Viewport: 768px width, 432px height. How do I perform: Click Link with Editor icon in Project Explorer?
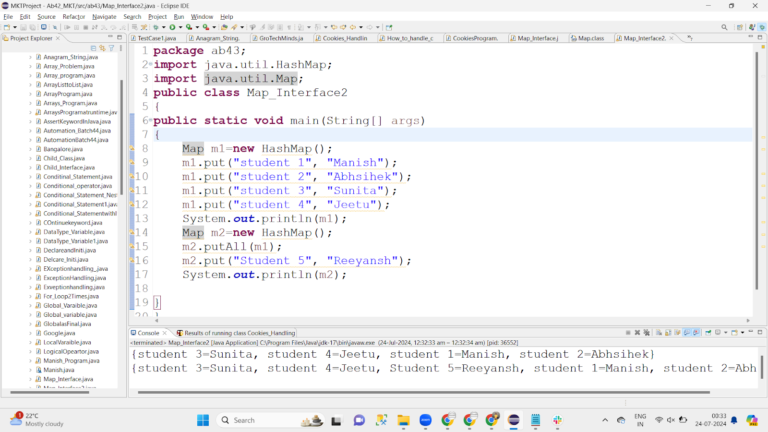101,48
